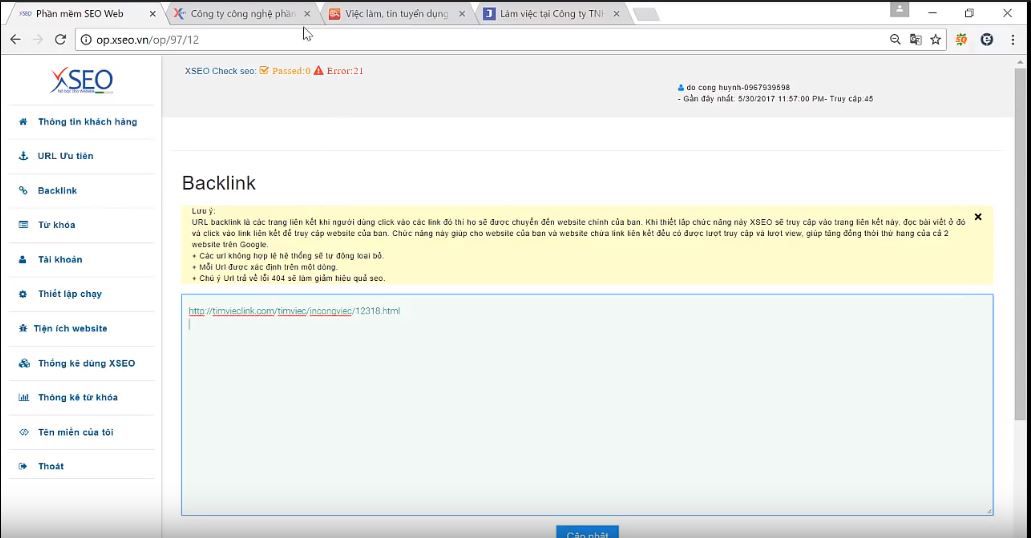This screenshot has width=1031, height=538.
Task: Click the timvieclink.com URL in the textarea
Action: click(294, 310)
